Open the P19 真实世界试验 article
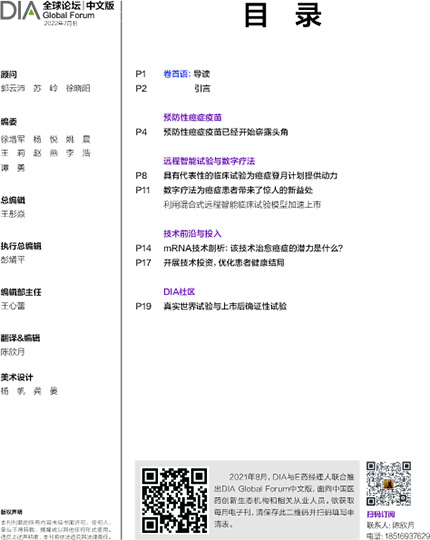The width and height of the screenshot is (430, 540). [x=225, y=306]
